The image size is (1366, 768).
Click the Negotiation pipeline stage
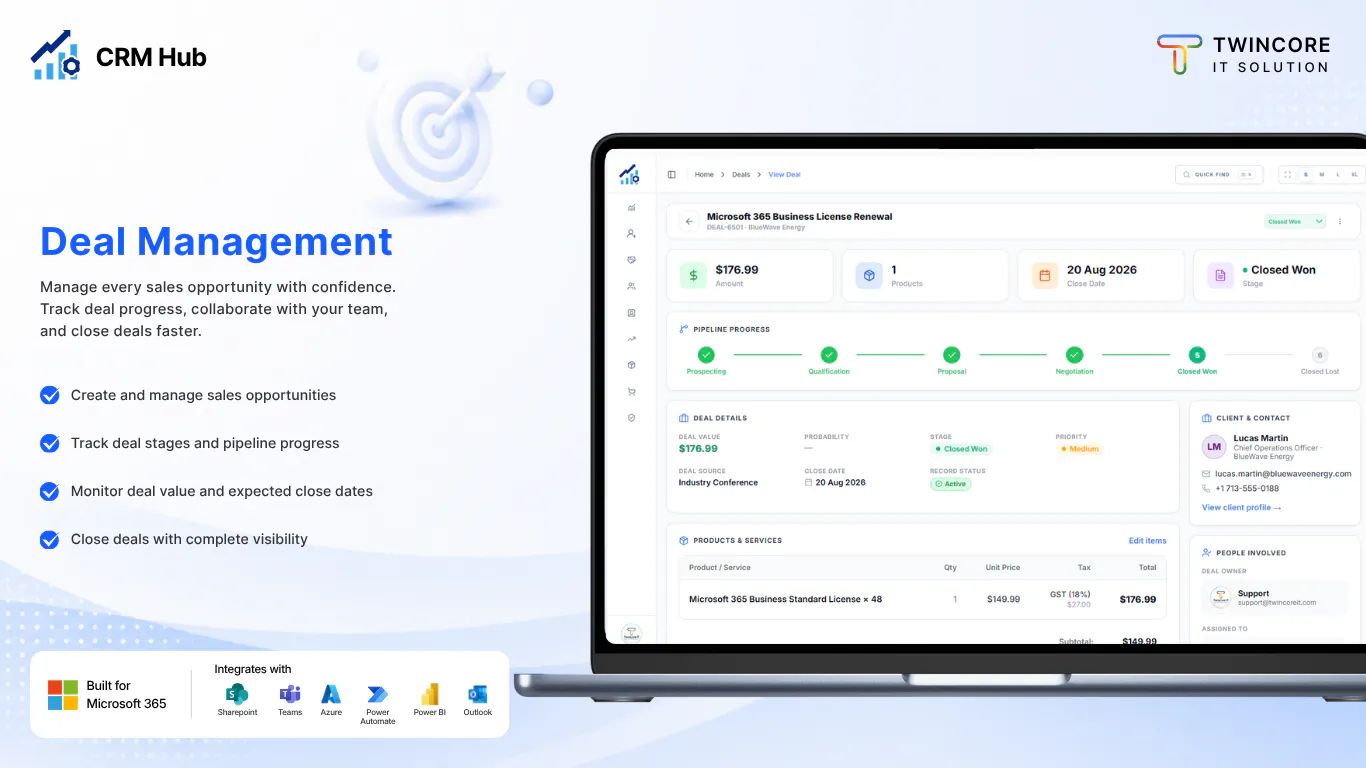[x=1074, y=361]
